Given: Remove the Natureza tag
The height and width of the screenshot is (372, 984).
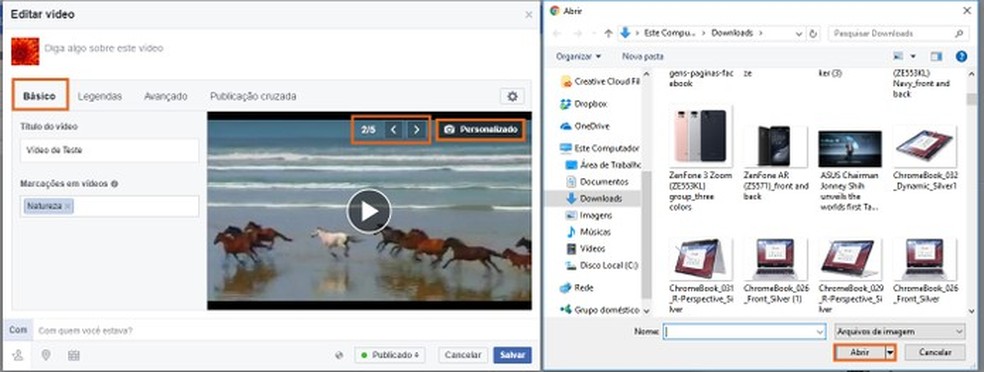Looking at the screenshot, I should pyautogui.click(x=68, y=206).
